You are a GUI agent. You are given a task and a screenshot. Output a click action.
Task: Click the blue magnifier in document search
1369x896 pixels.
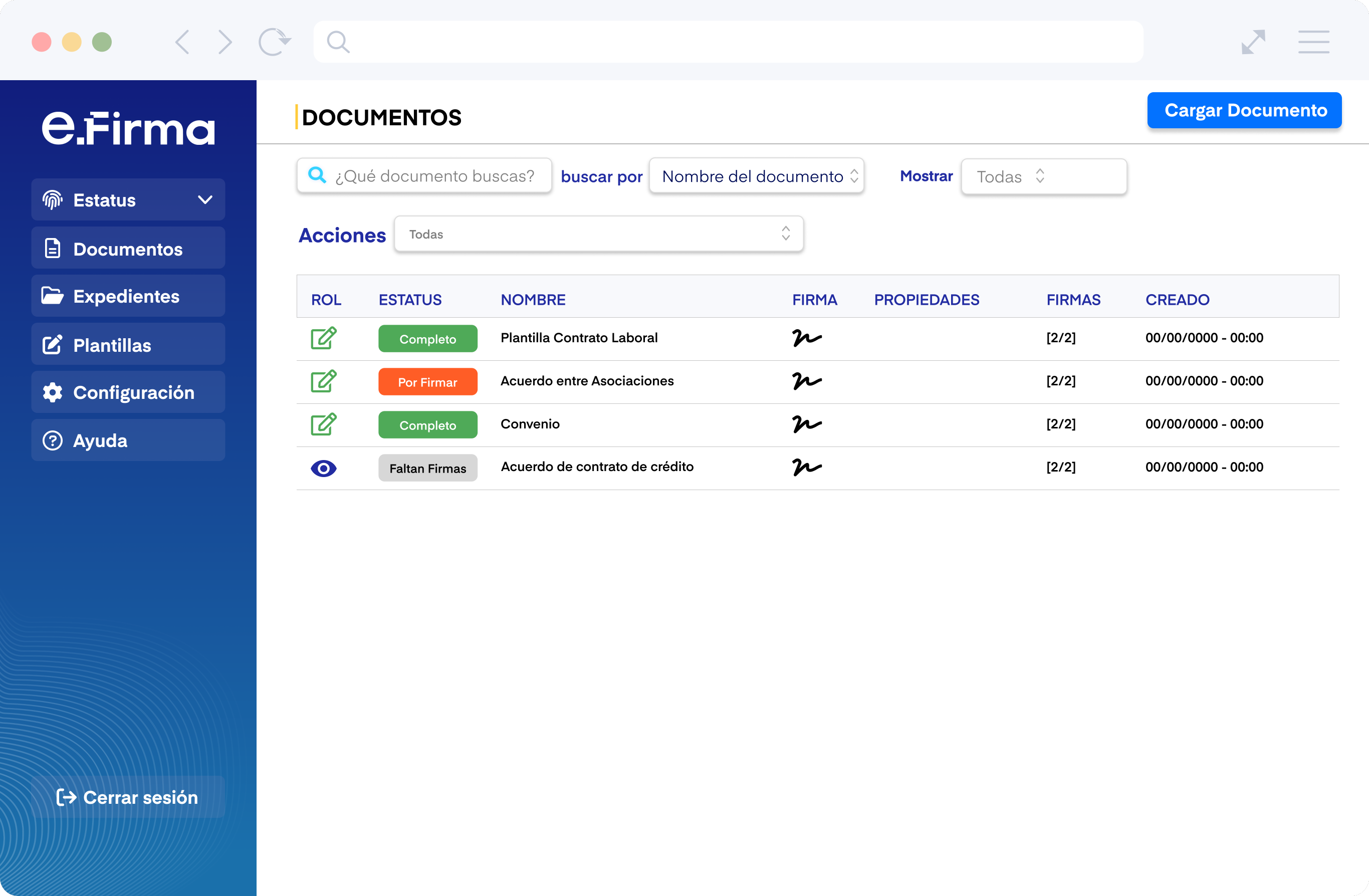pyautogui.click(x=317, y=175)
